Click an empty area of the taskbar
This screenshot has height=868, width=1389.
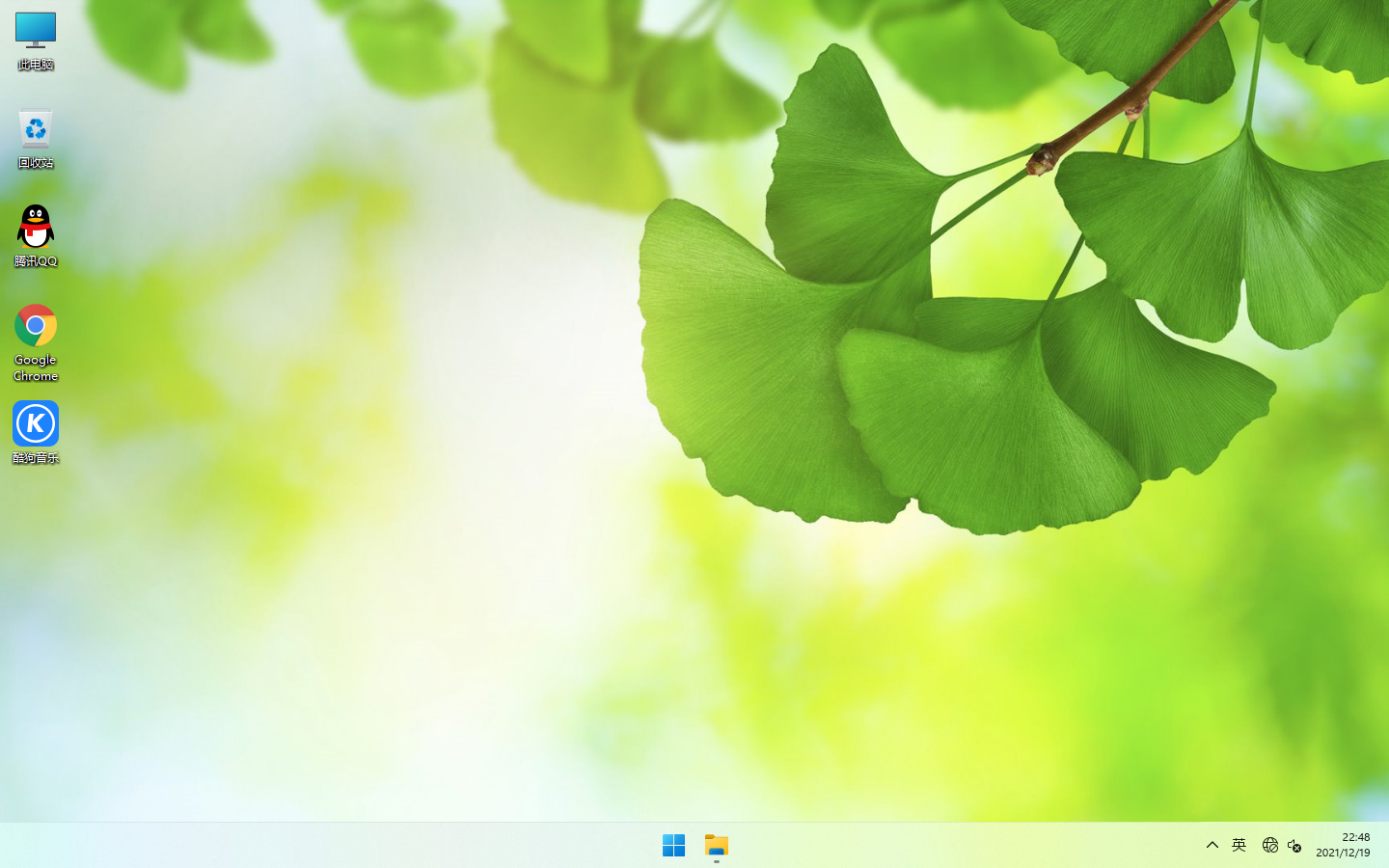(x=386, y=846)
